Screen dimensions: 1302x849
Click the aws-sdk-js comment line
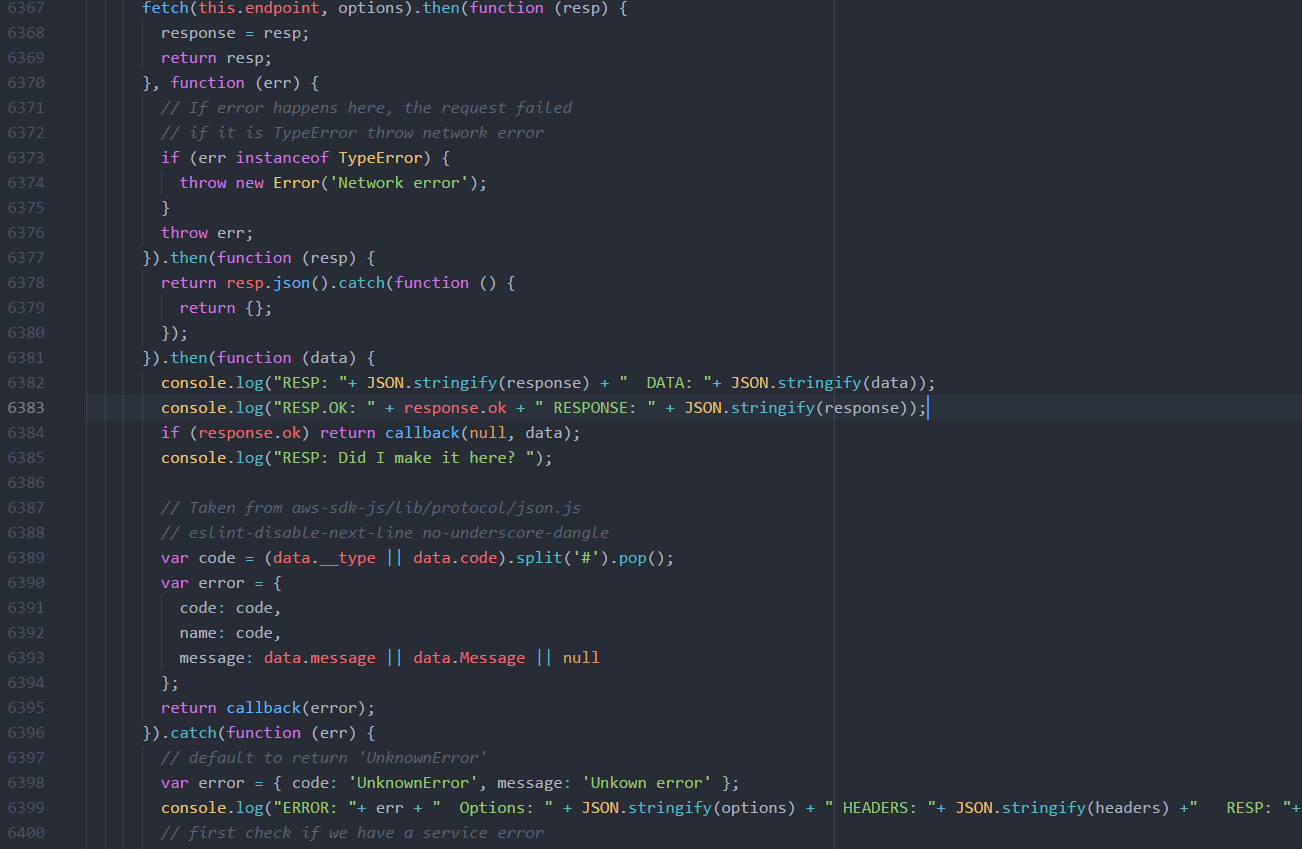tap(370, 507)
